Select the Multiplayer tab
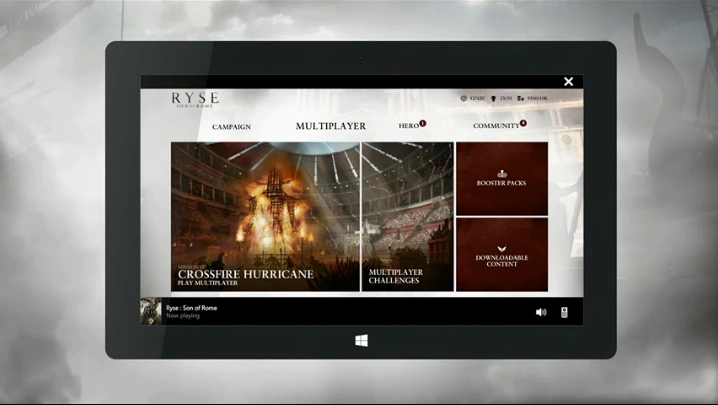Viewport: 718px width, 405px height. (331, 126)
